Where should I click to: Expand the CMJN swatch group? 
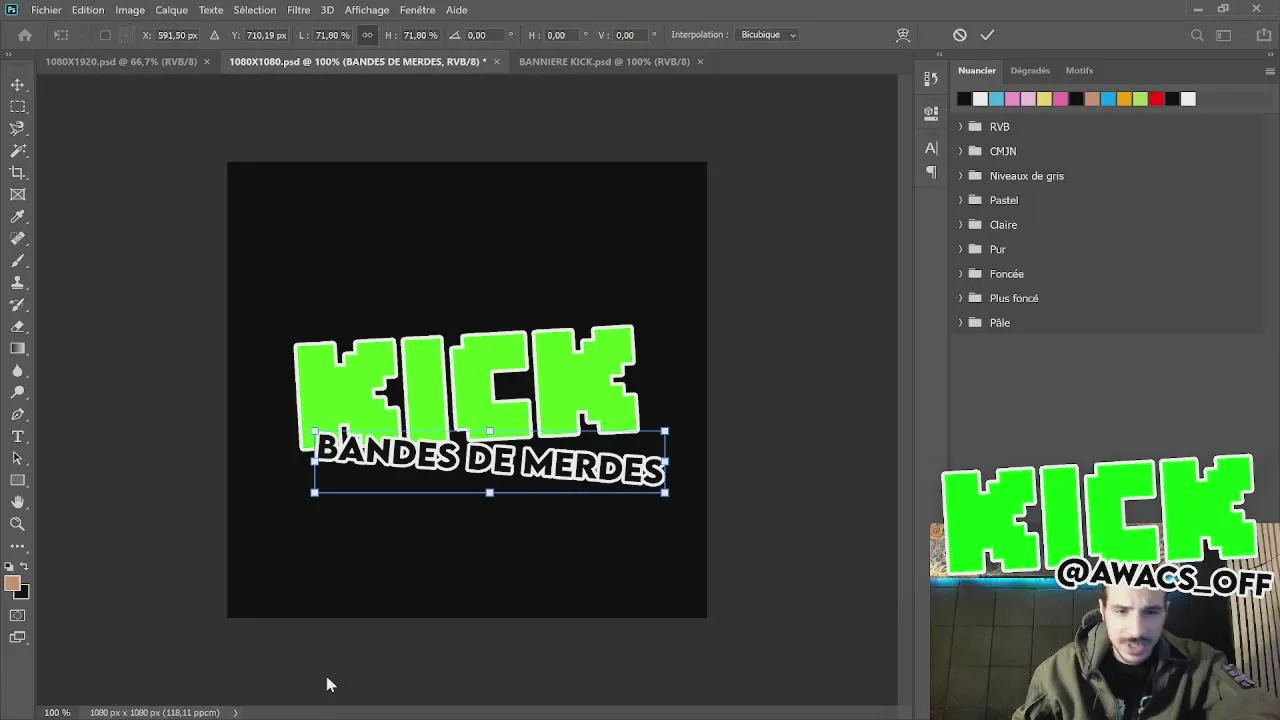[x=961, y=151]
